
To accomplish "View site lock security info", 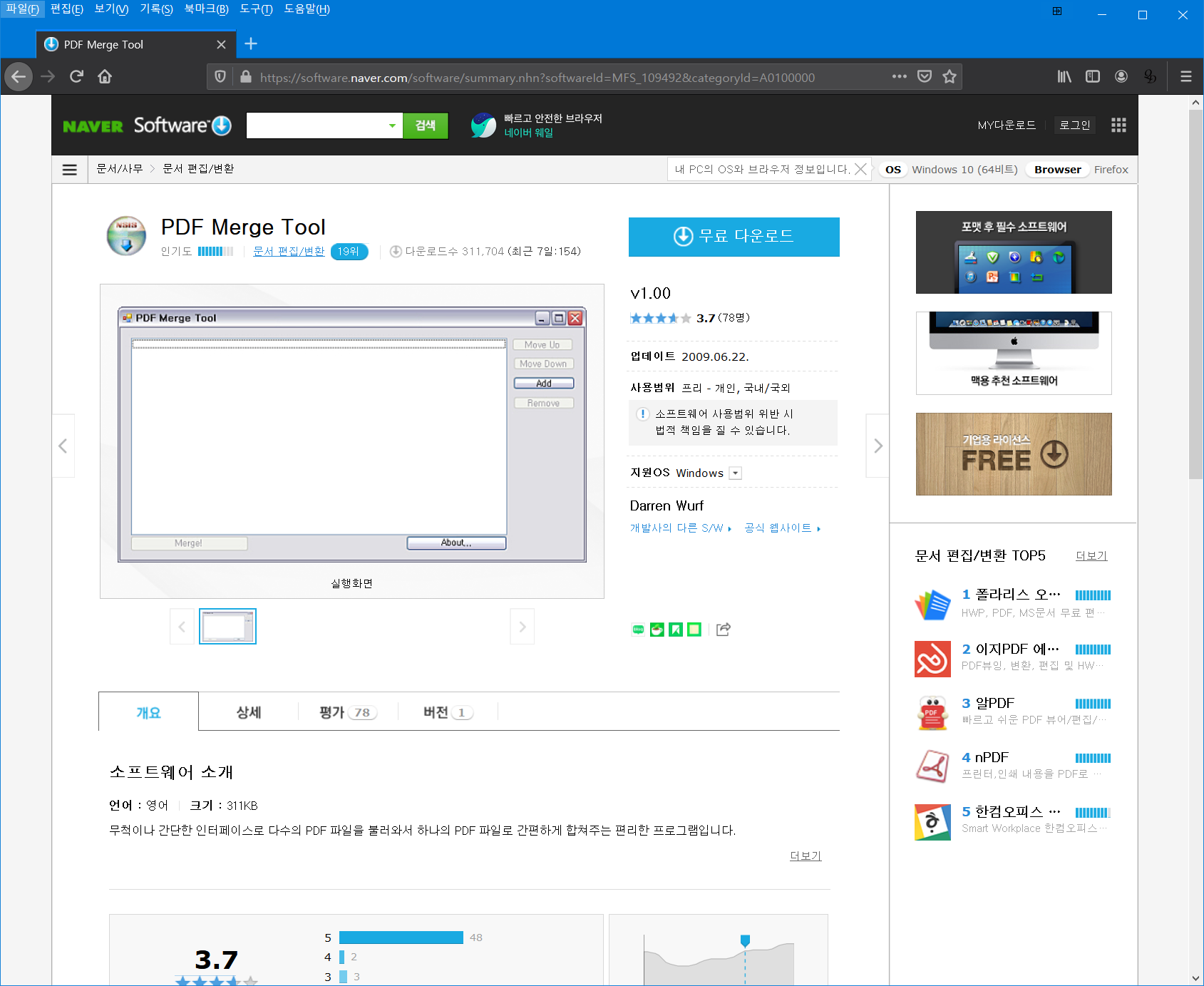I will [x=246, y=77].
